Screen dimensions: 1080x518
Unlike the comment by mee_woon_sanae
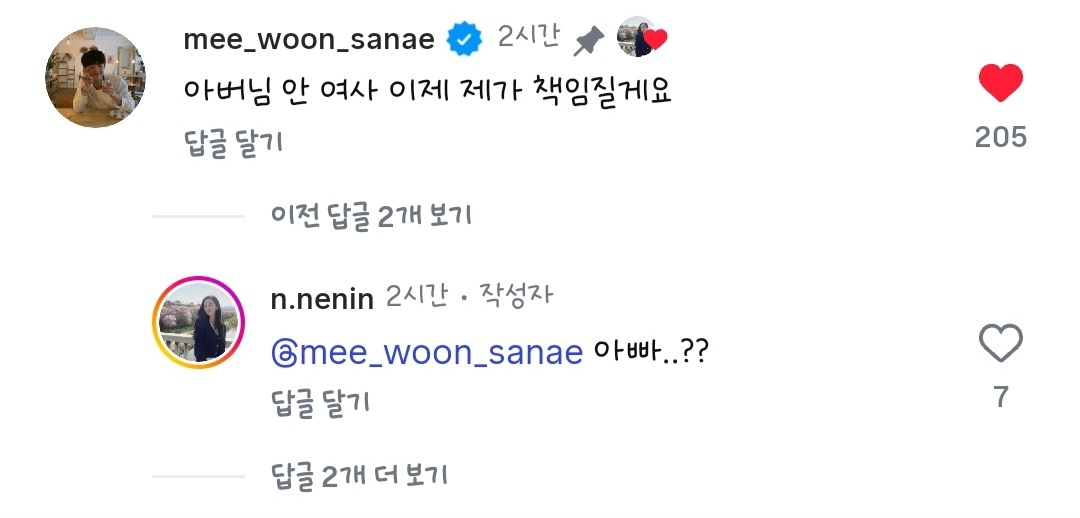[x=1000, y=83]
